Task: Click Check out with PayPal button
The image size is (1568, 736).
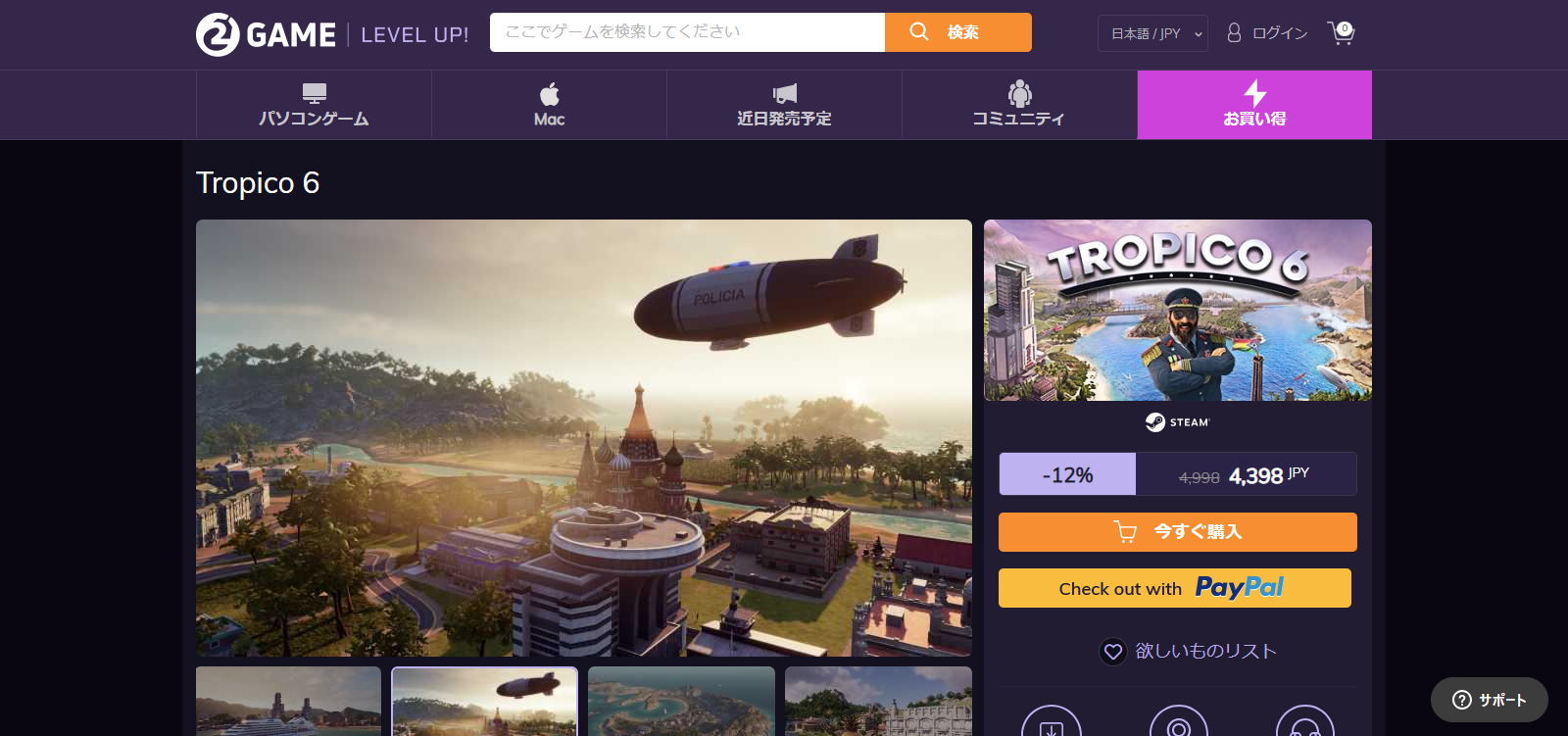Action: [x=1174, y=588]
